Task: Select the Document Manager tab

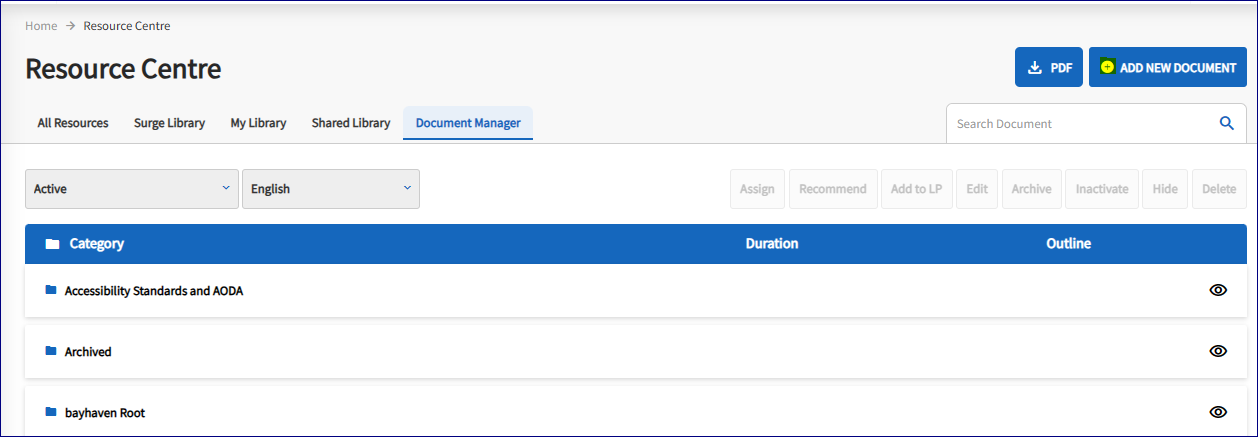Action: pyautogui.click(x=468, y=123)
